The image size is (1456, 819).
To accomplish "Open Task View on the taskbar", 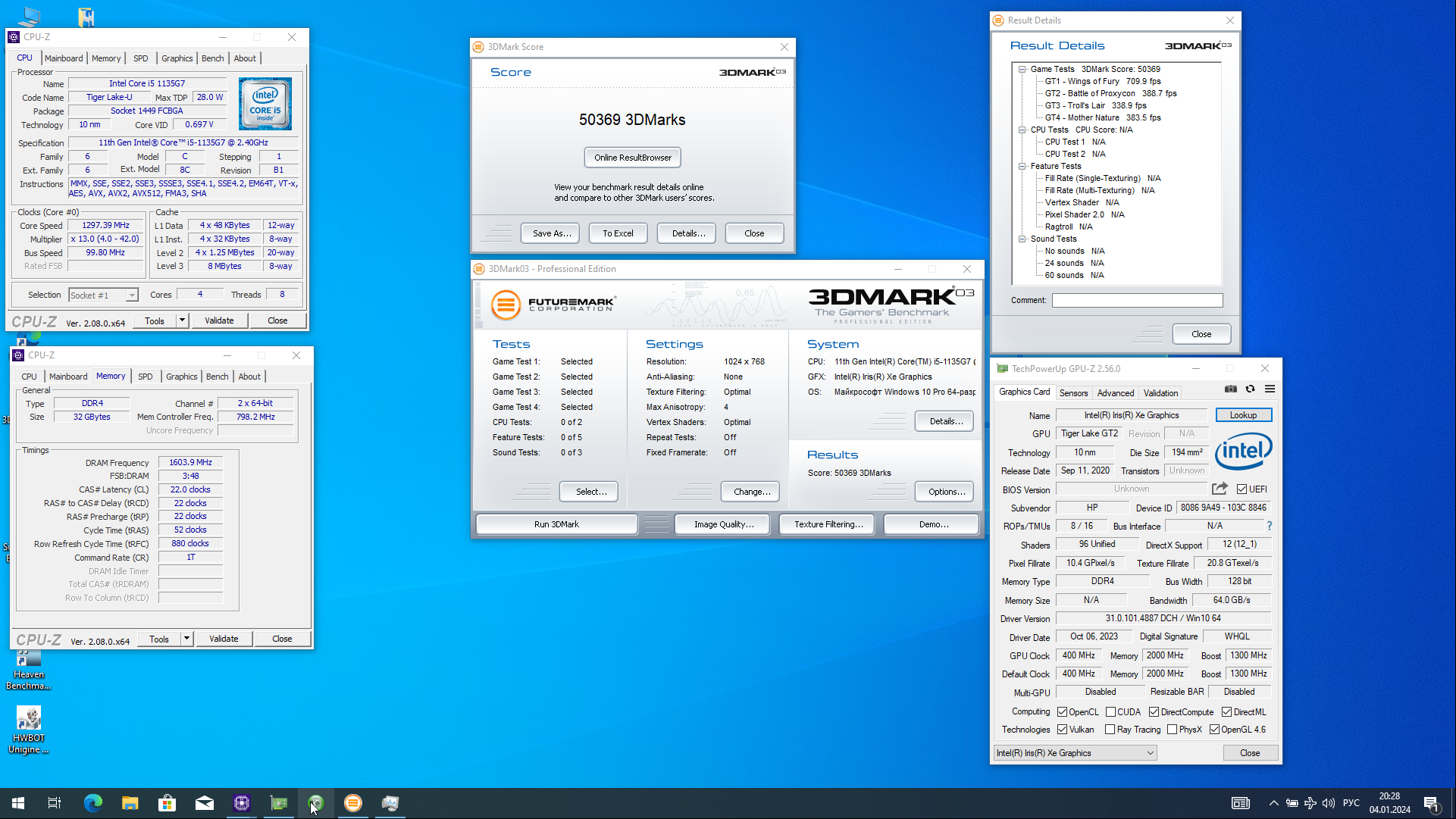I will 55,803.
